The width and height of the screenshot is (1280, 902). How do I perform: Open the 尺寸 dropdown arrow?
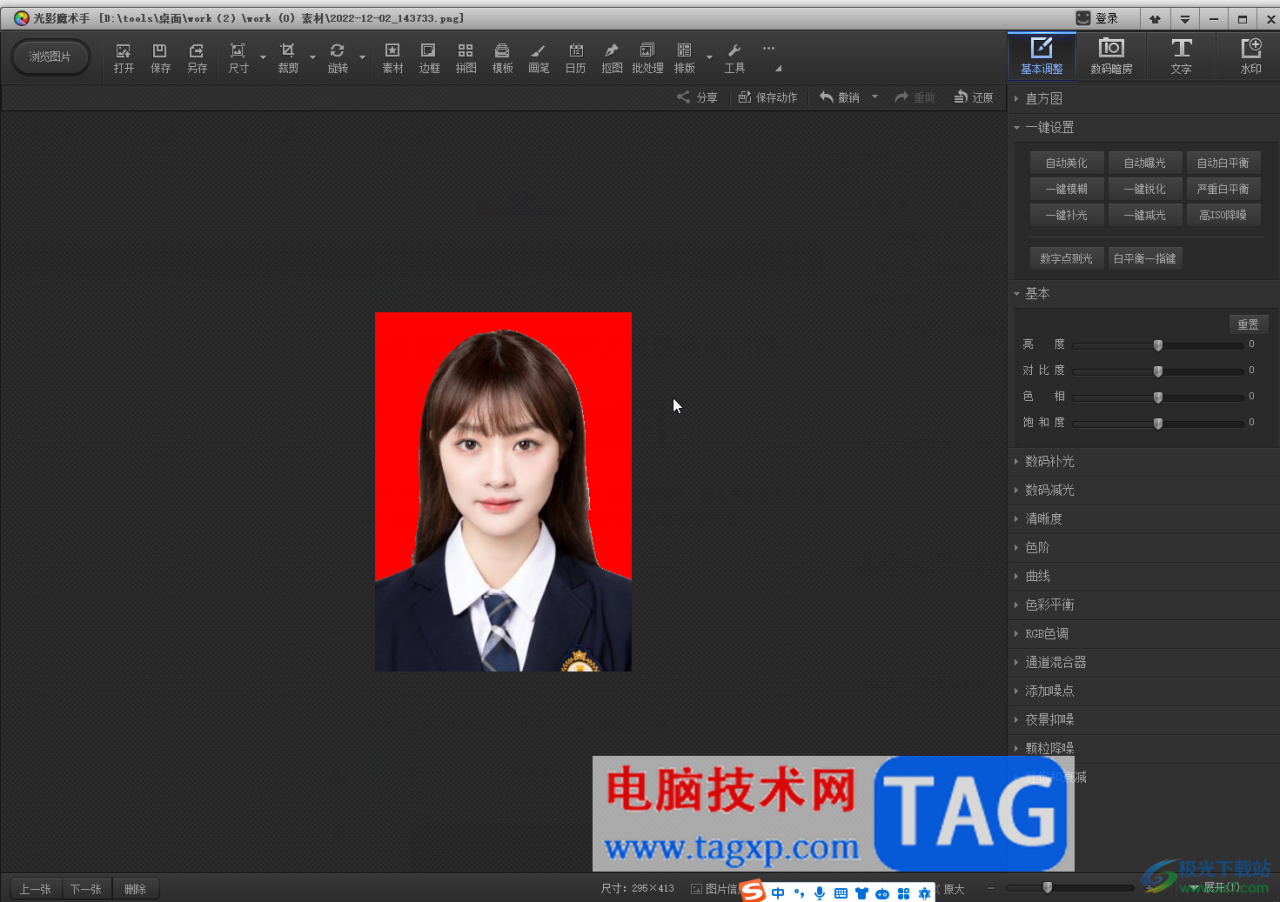263,58
